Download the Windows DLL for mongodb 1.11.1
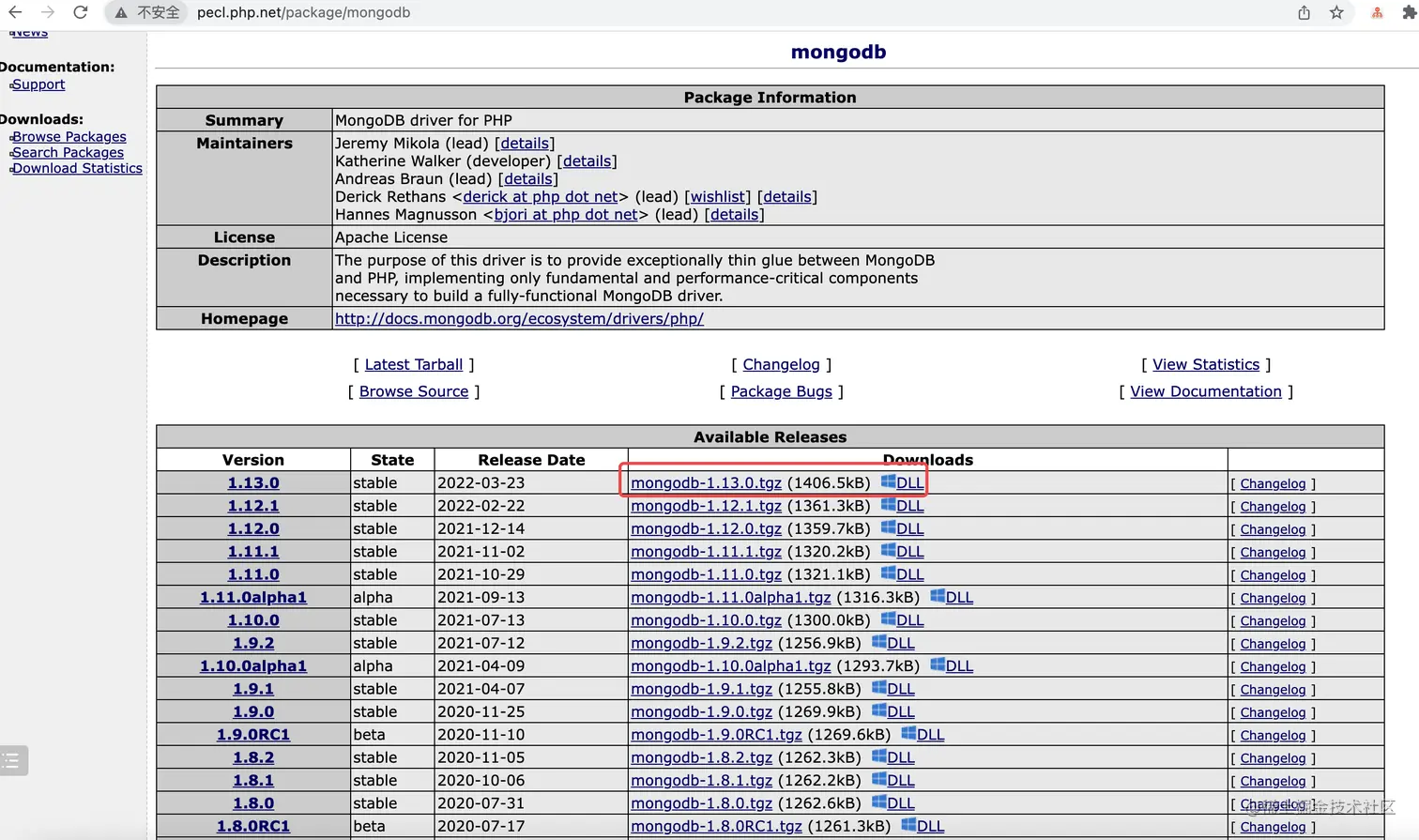This screenshot has width=1419, height=840. (902, 551)
